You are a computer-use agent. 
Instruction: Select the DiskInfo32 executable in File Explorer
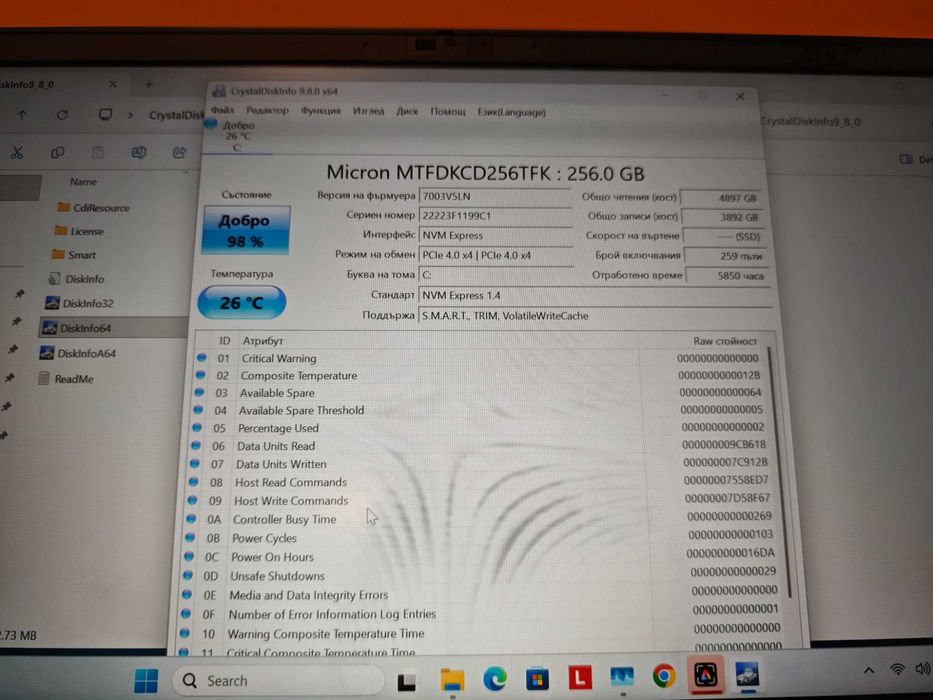pos(79,303)
